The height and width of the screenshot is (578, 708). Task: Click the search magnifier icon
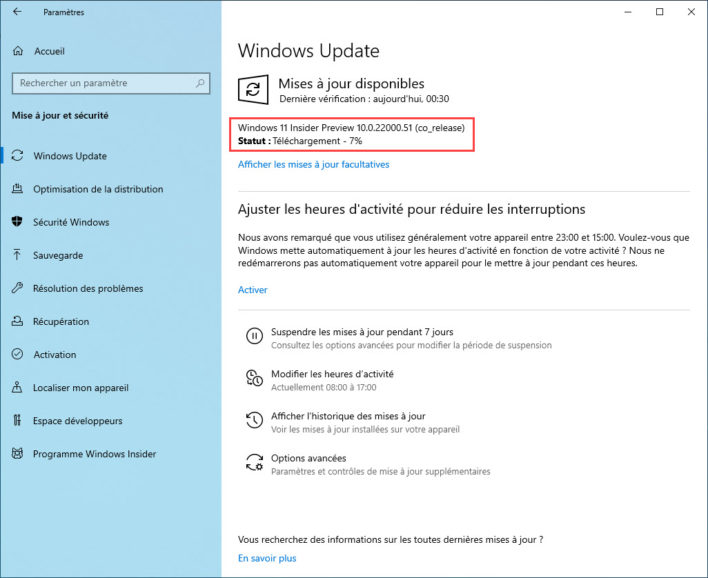(x=200, y=83)
